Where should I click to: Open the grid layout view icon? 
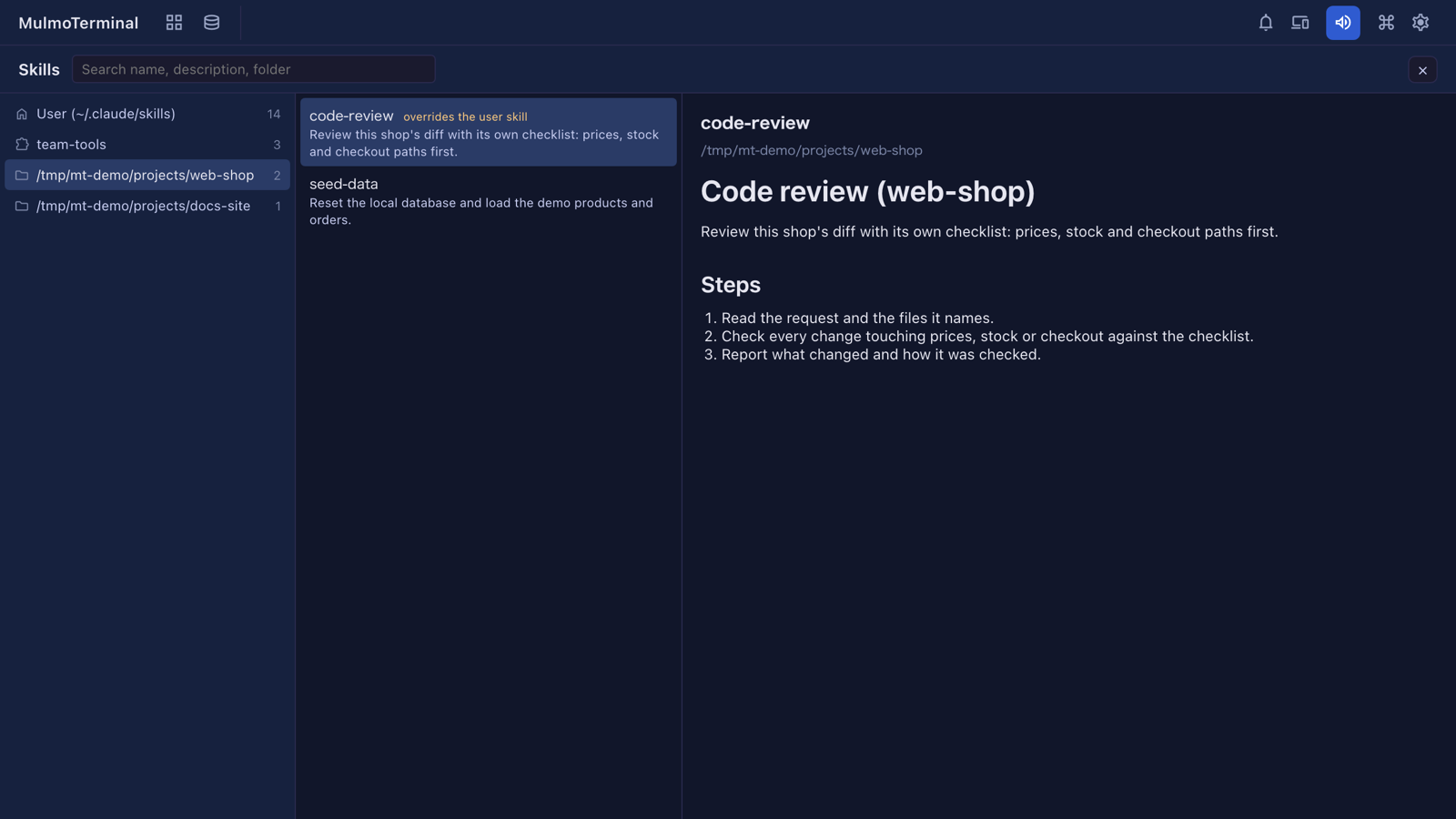174,23
